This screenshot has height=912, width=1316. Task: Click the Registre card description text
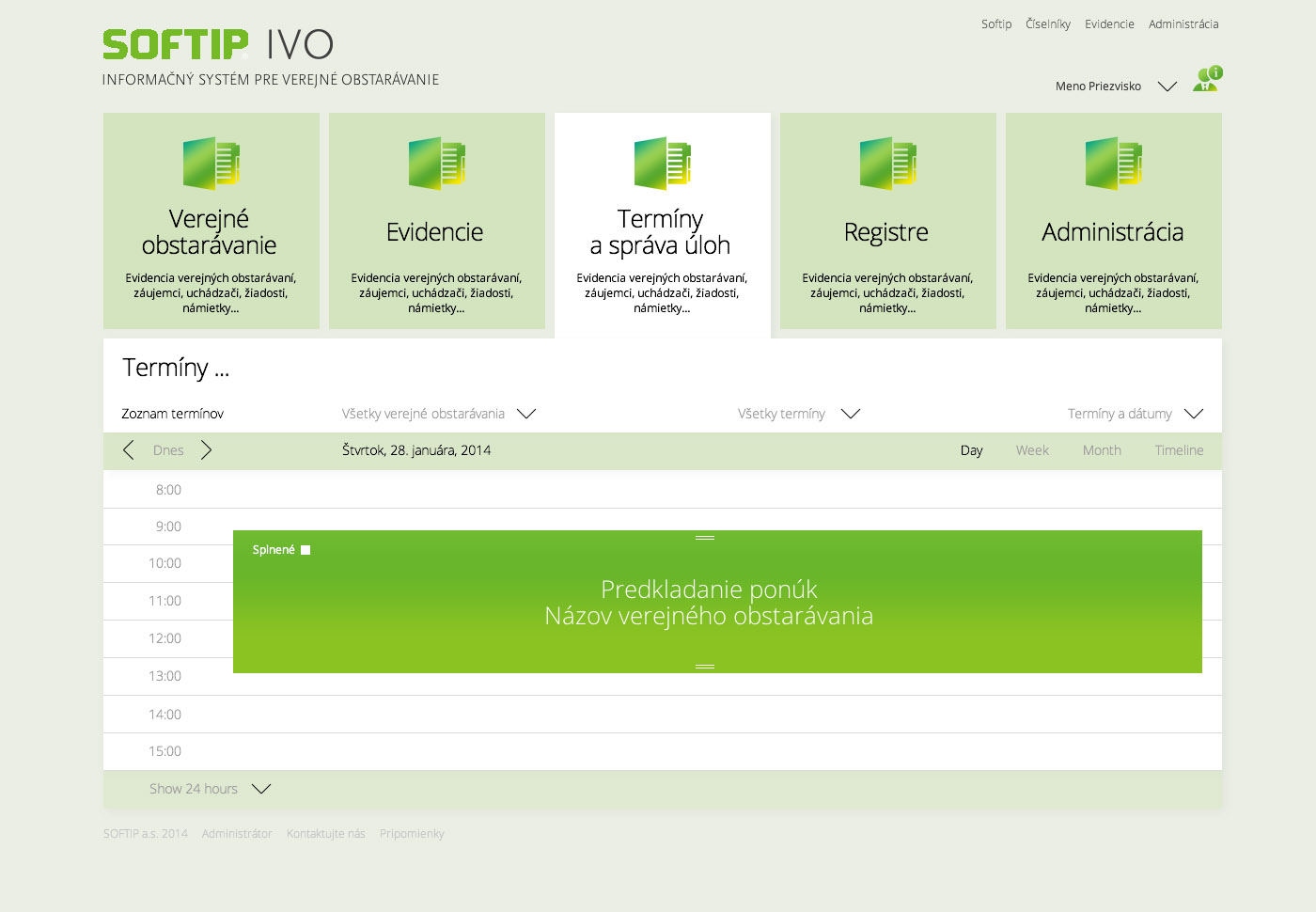click(x=887, y=293)
